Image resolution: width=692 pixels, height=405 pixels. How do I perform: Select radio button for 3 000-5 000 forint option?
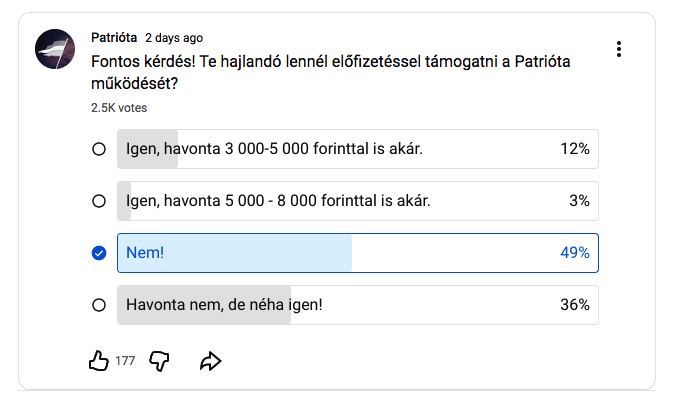coord(99,149)
